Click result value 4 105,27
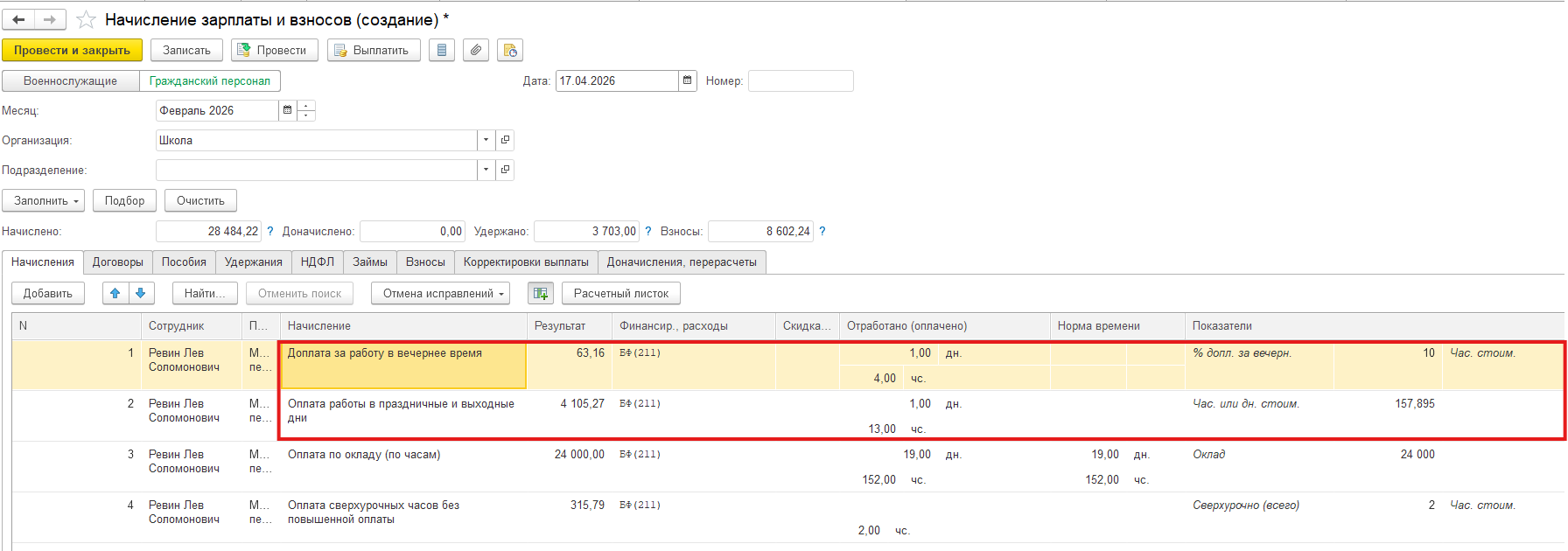The width and height of the screenshot is (1568, 551). pyautogui.click(x=582, y=403)
